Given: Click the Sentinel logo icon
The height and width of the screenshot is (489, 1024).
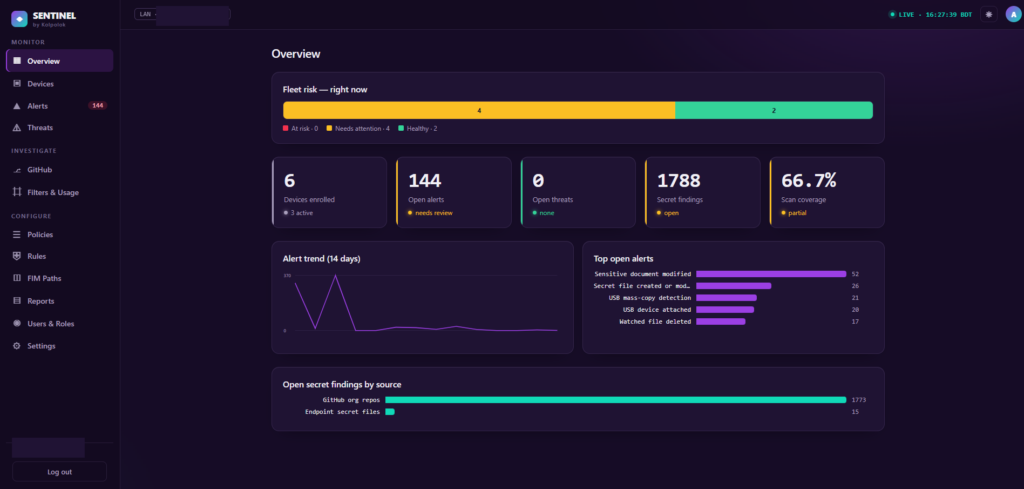Looking at the screenshot, I should pyautogui.click(x=20, y=19).
